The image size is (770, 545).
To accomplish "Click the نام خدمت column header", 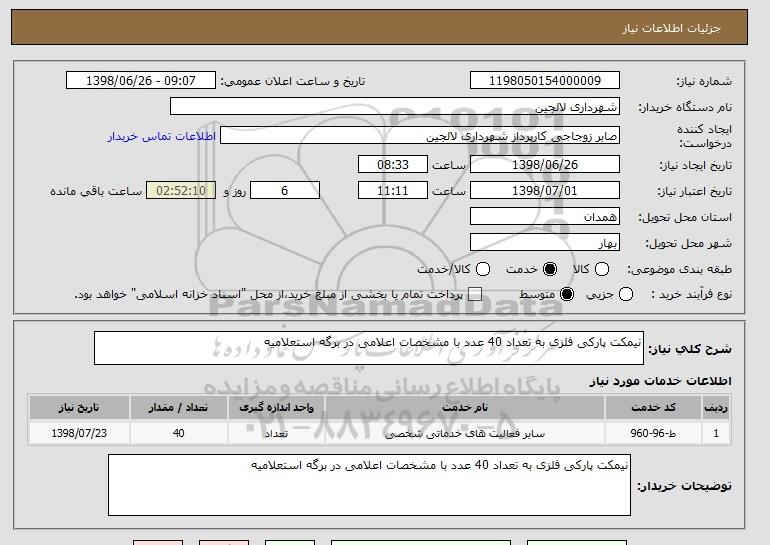I will click(465, 408).
